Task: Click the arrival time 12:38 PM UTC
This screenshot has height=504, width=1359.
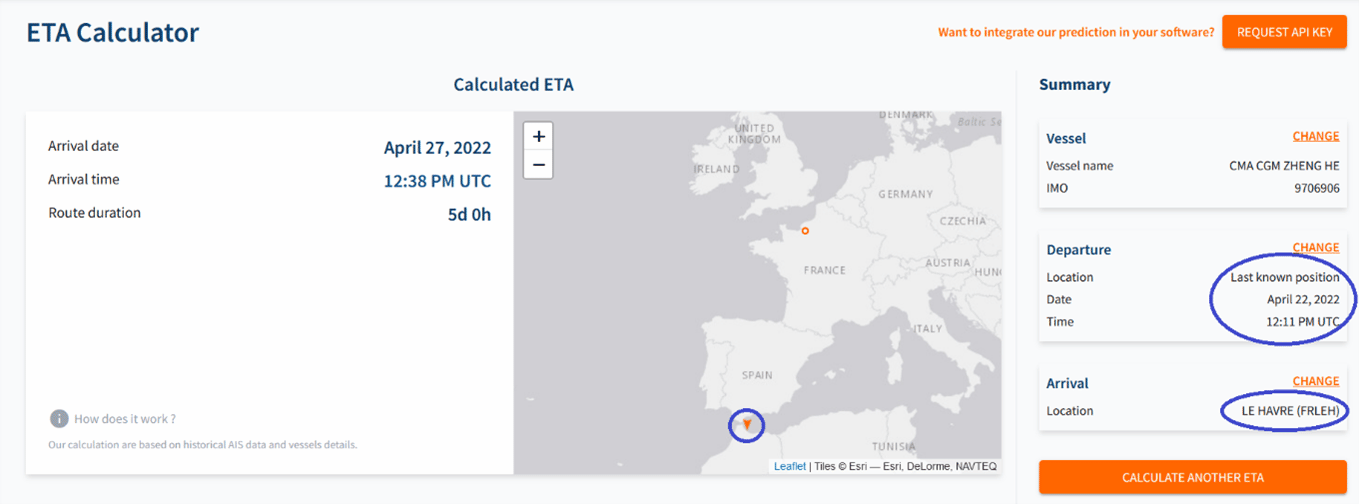Action: click(x=437, y=181)
